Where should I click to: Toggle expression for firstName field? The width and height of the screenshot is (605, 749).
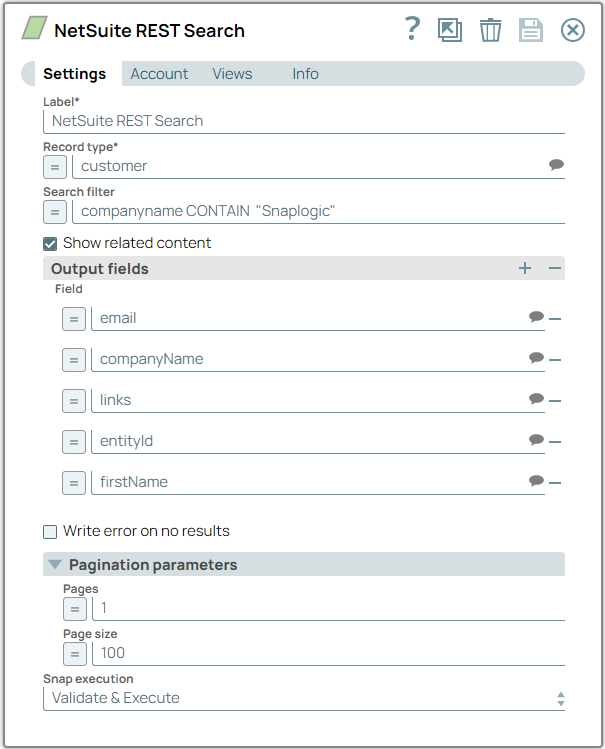pos(74,483)
